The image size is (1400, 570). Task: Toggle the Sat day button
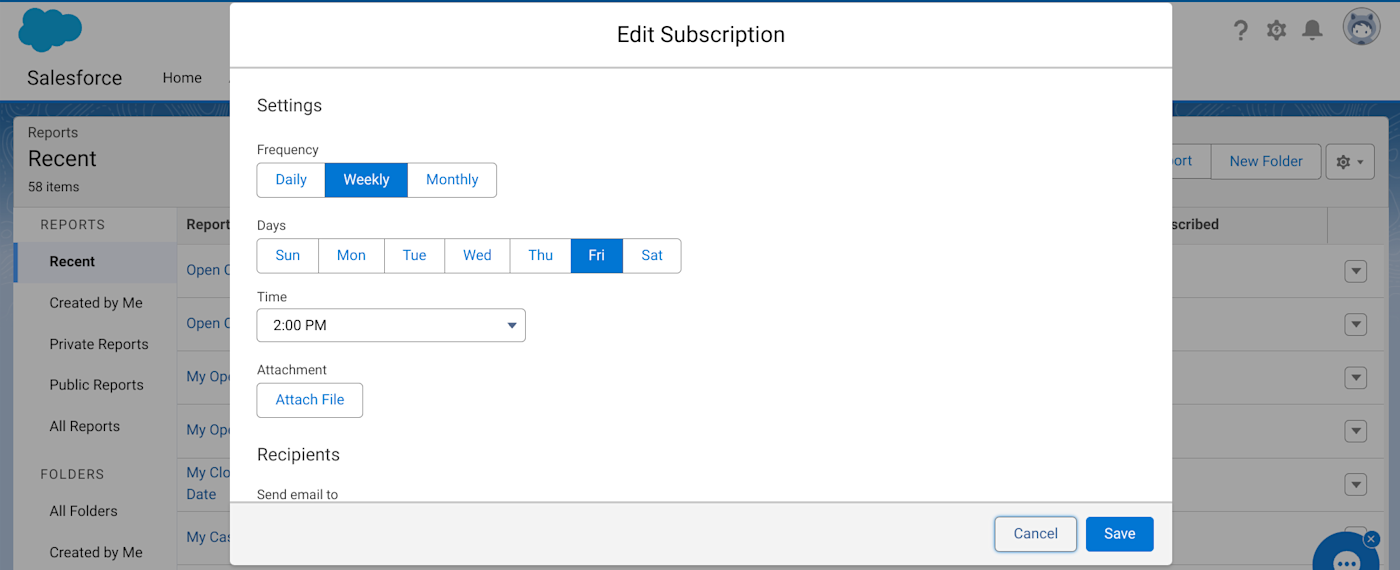point(652,255)
